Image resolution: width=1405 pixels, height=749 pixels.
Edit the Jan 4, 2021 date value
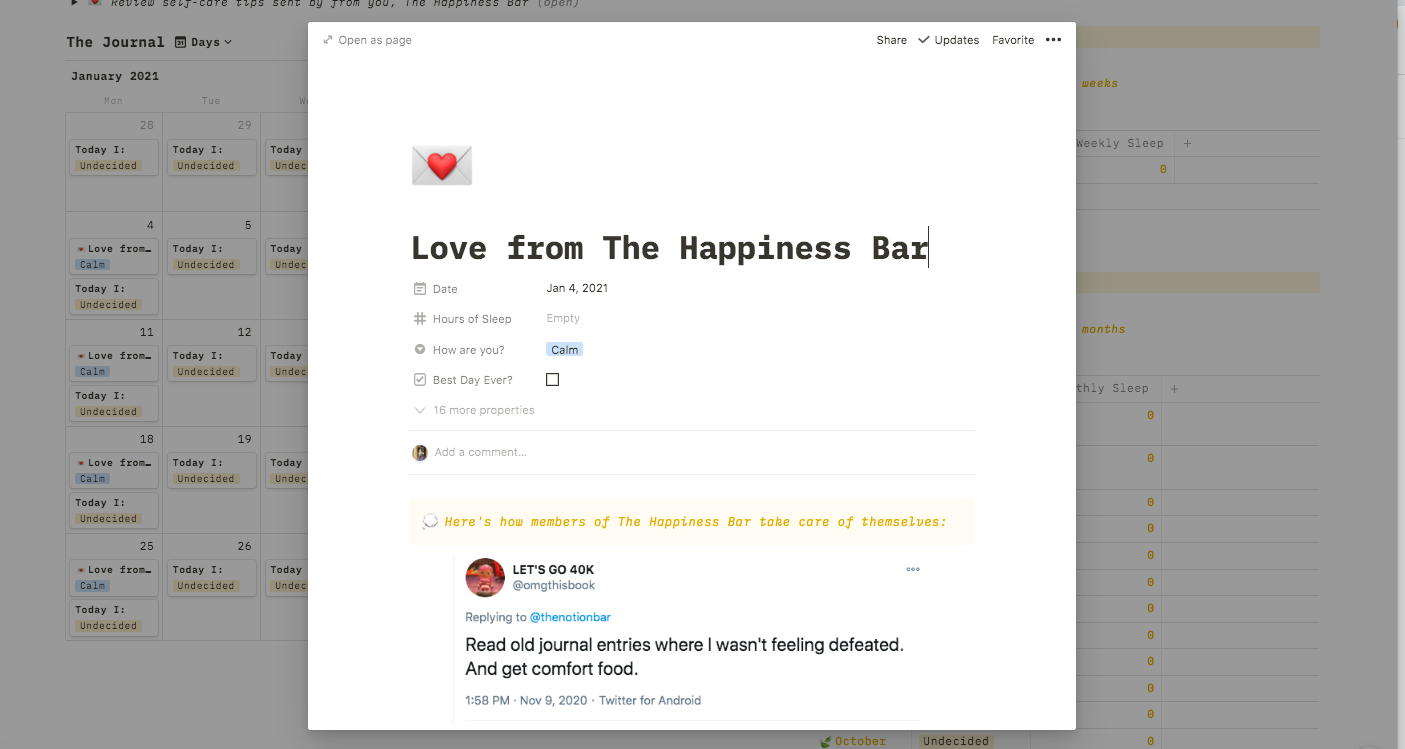[577, 288]
